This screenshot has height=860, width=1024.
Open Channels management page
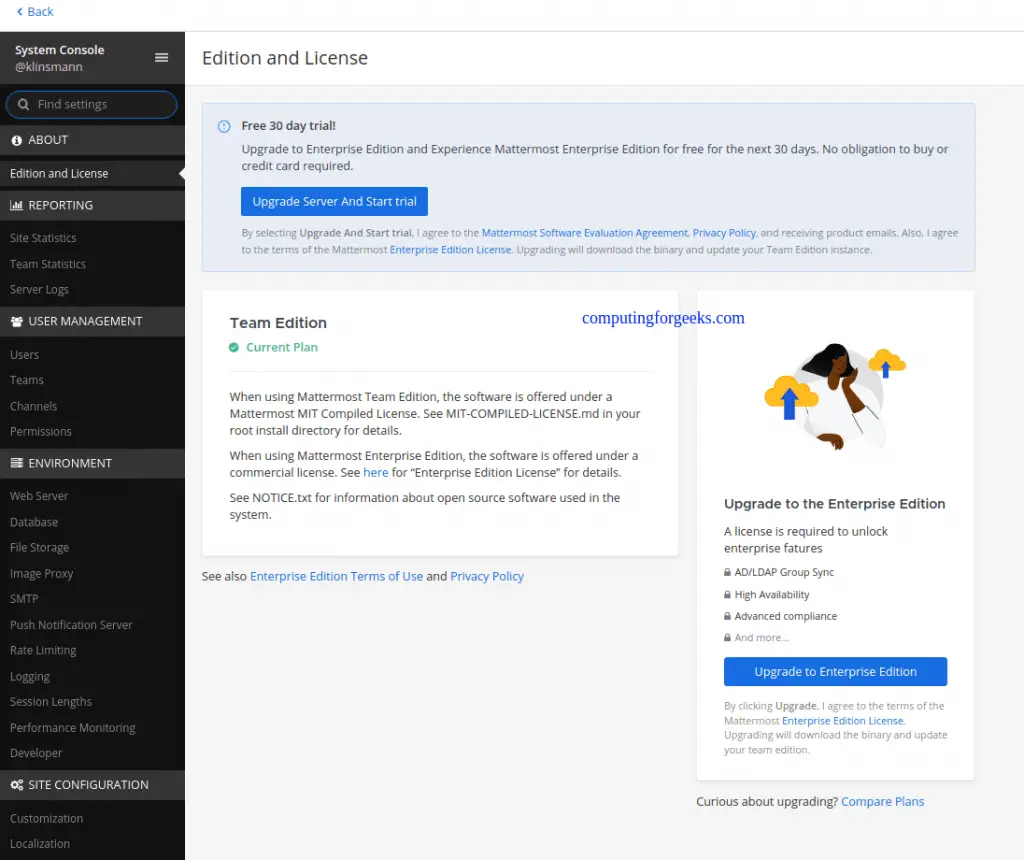[x=33, y=406]
